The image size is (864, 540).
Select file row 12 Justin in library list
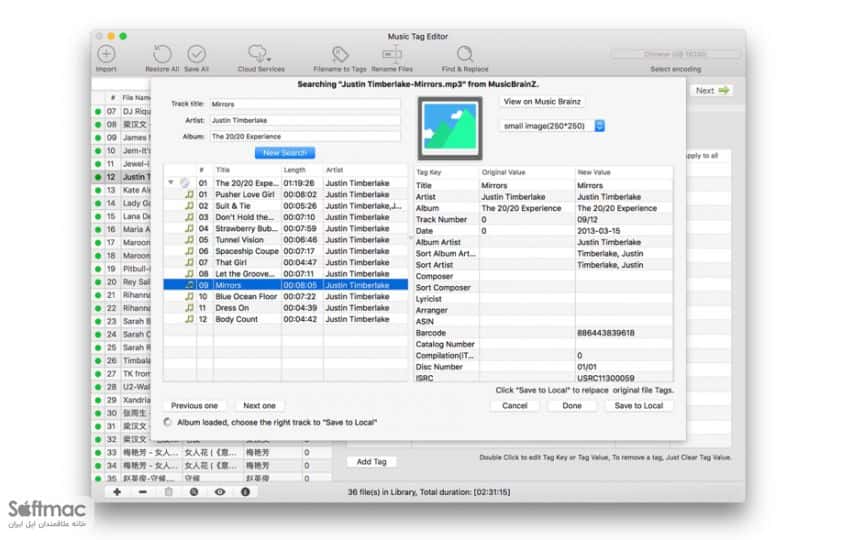[122, 177]
